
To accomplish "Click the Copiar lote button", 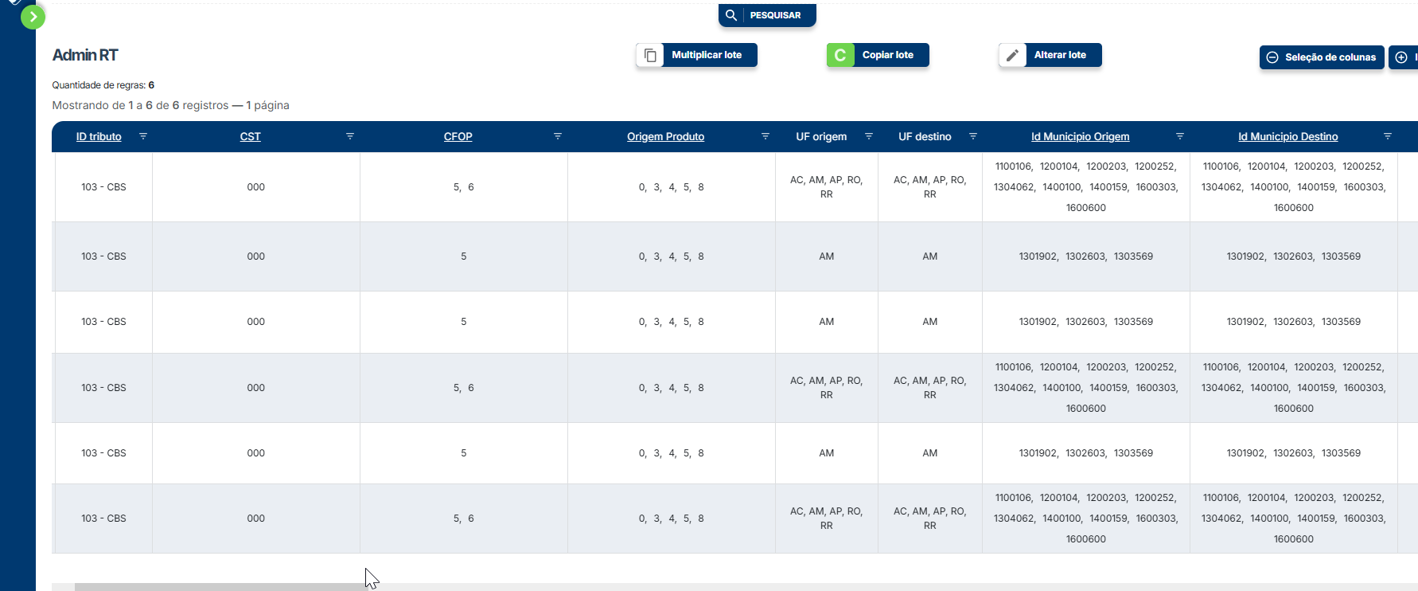I will tap(878, 55).
